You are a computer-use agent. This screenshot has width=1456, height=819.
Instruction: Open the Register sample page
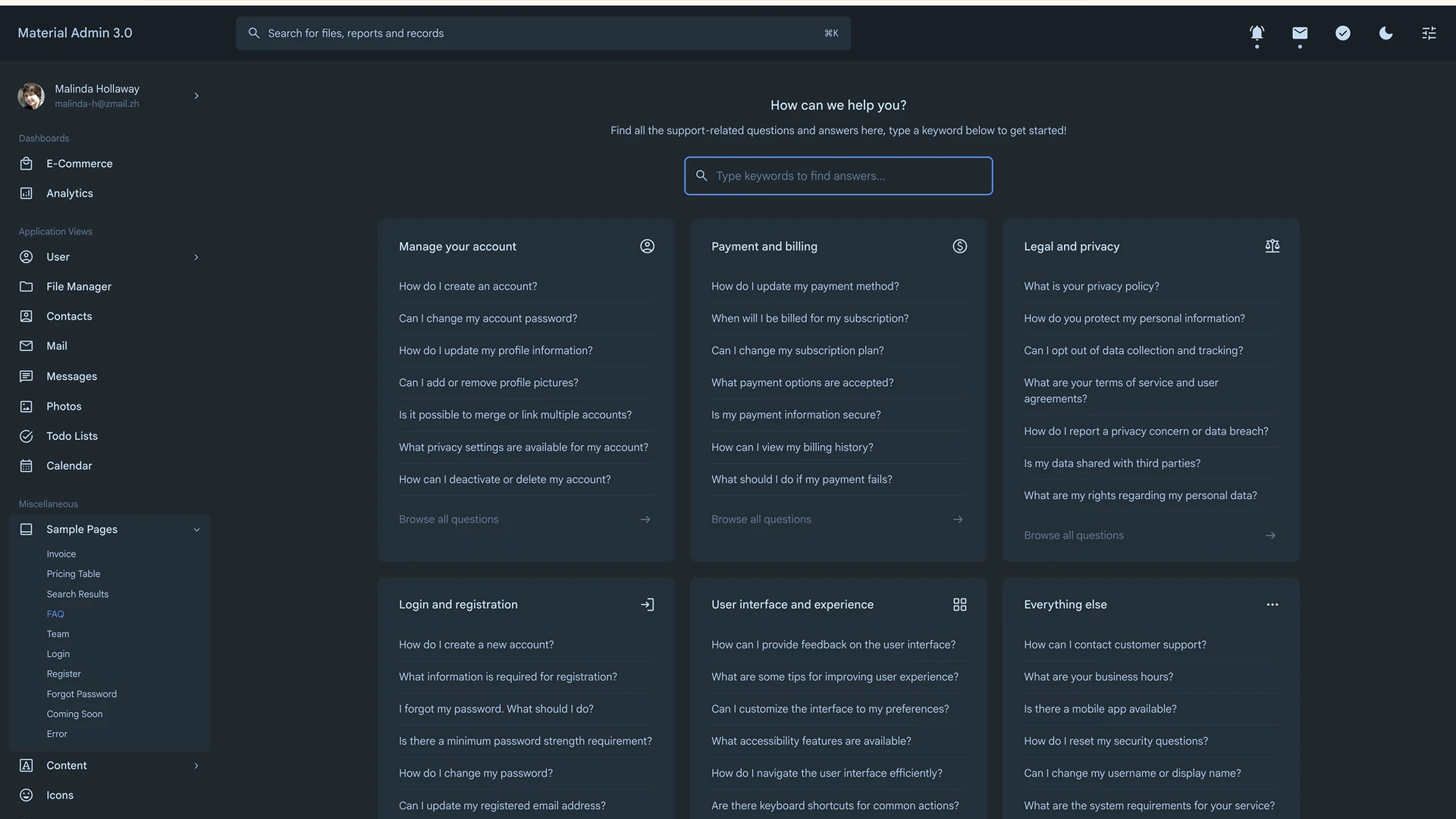pos(64,673)
